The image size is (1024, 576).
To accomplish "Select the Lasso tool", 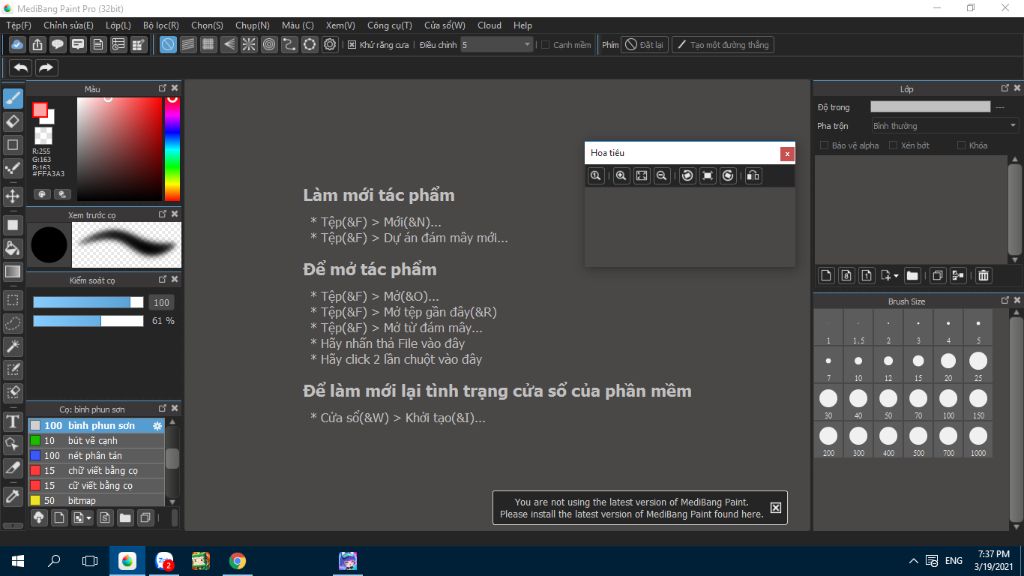I will [12, 323].
